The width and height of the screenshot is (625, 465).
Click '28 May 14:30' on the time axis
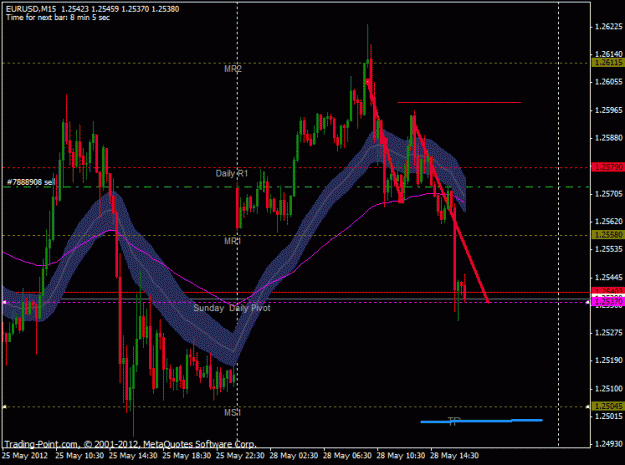(454, 455)
